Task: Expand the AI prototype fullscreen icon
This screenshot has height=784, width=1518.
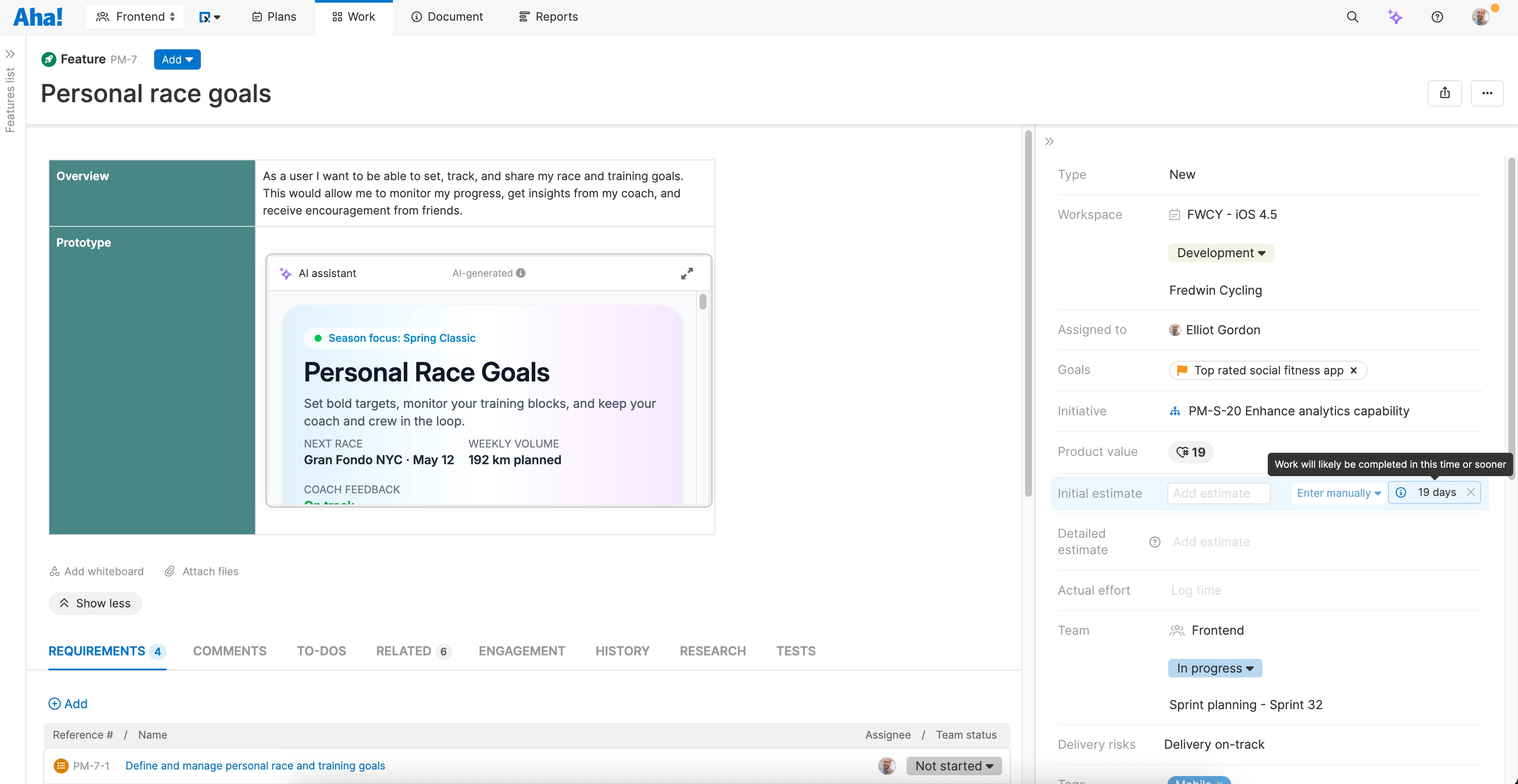Action: [686, 274]
